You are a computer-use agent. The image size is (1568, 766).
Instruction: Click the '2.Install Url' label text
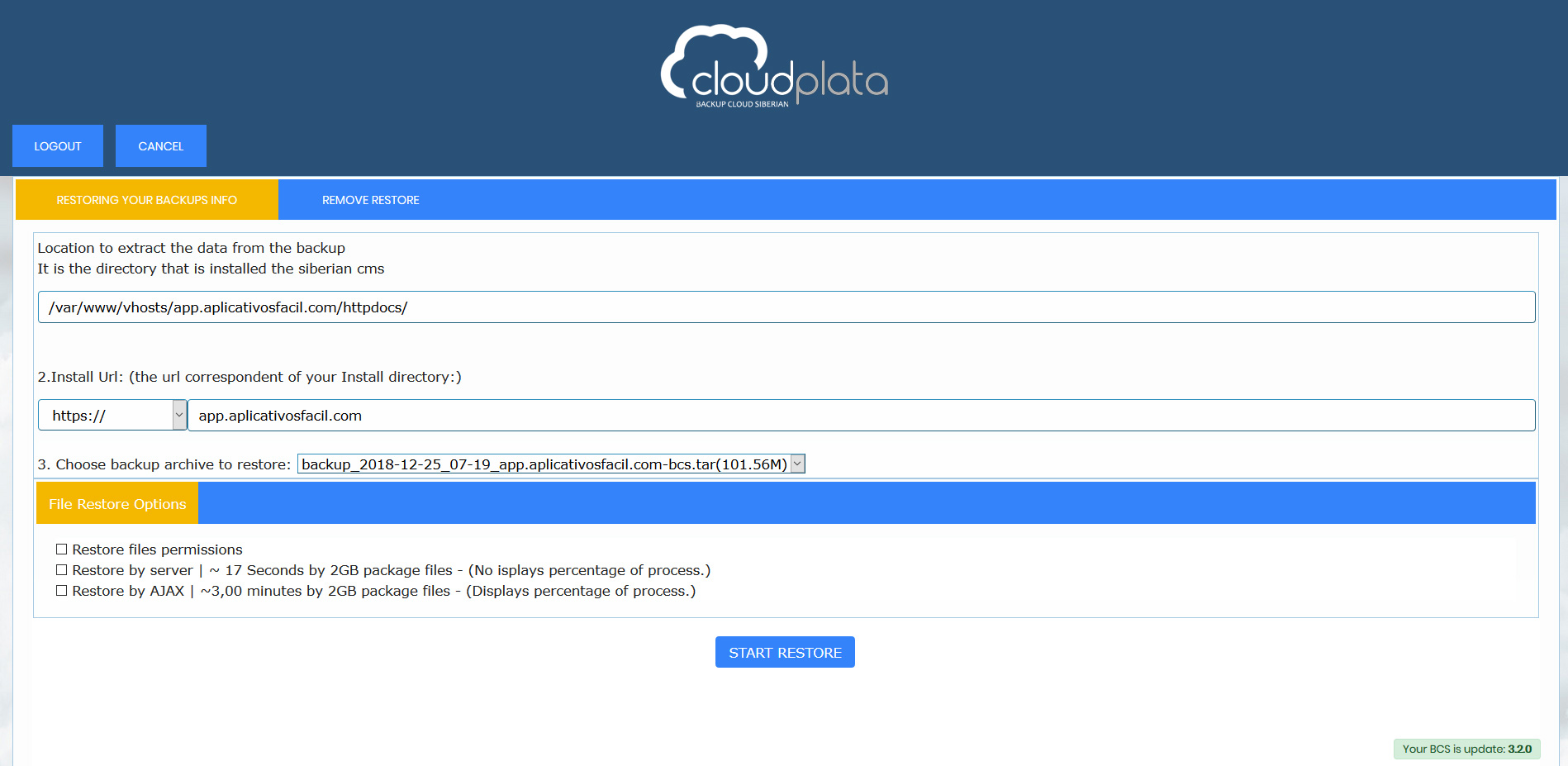tap(249, 377)
